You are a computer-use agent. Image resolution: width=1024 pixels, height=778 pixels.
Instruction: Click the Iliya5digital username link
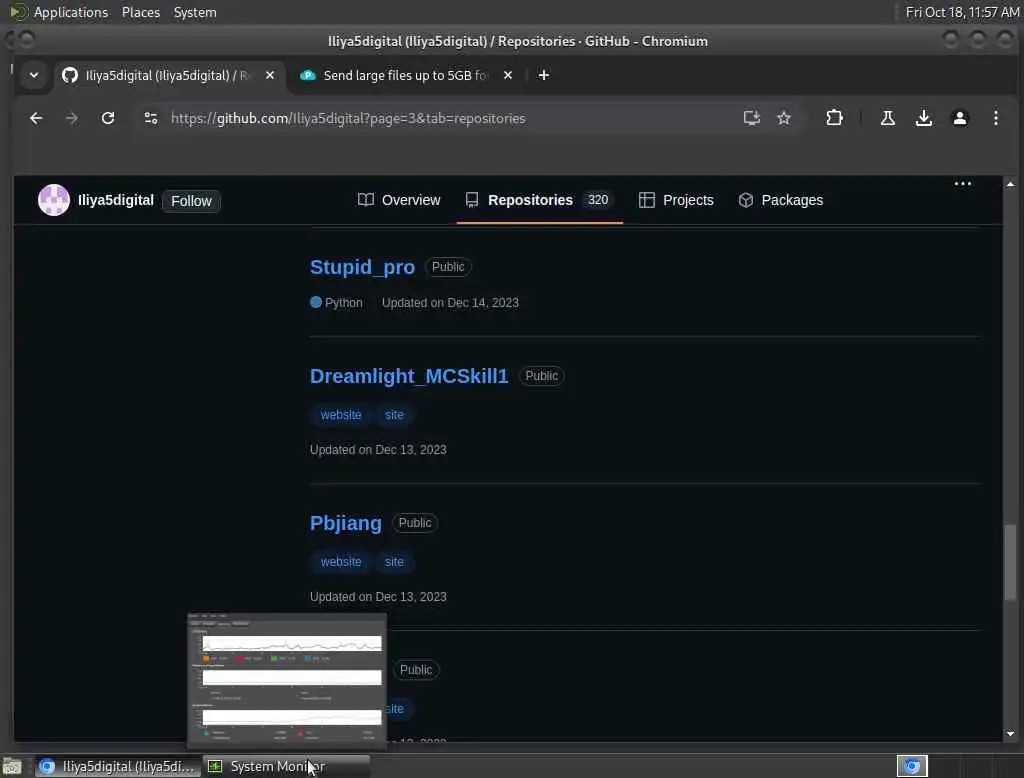pyautogui.click(x=116, y=200)
